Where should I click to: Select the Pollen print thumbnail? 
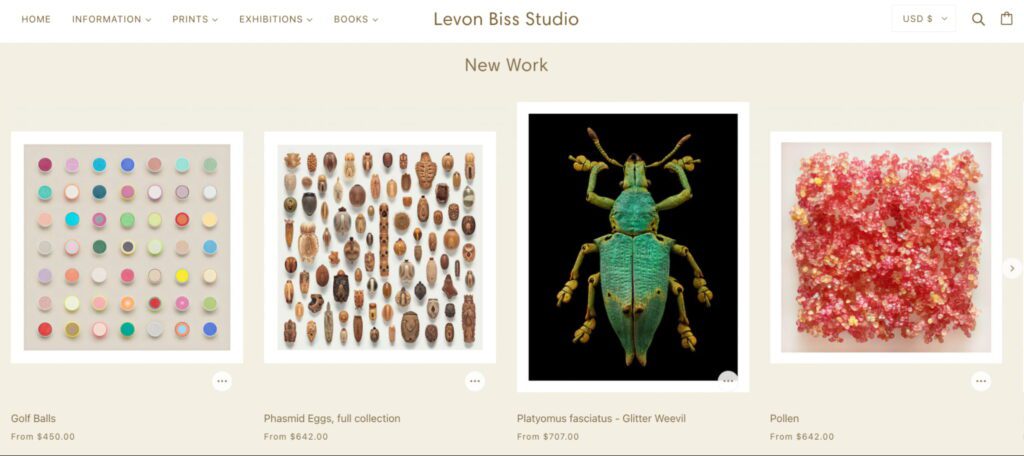coord(886,248)
